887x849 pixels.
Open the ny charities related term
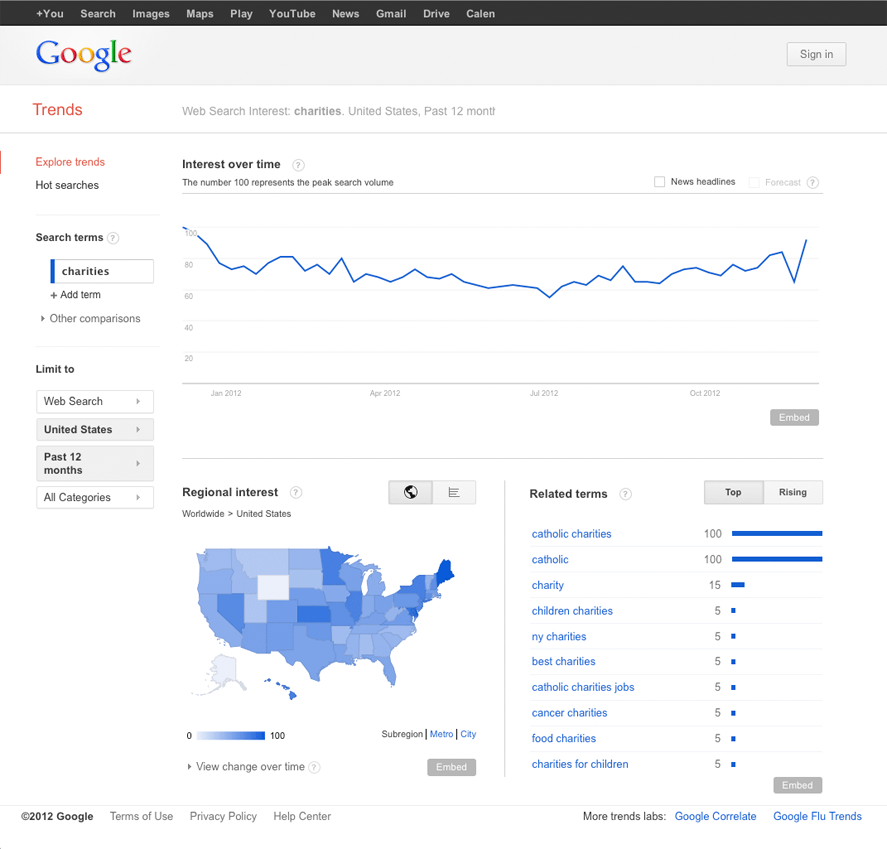[559, 637]
